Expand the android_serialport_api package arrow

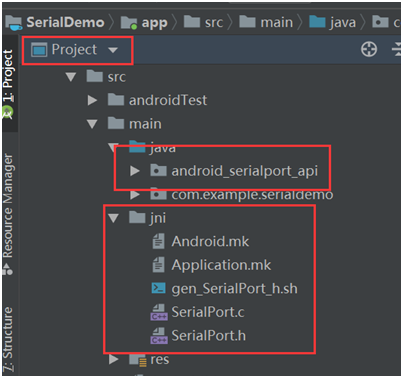(x=135, y=171)
